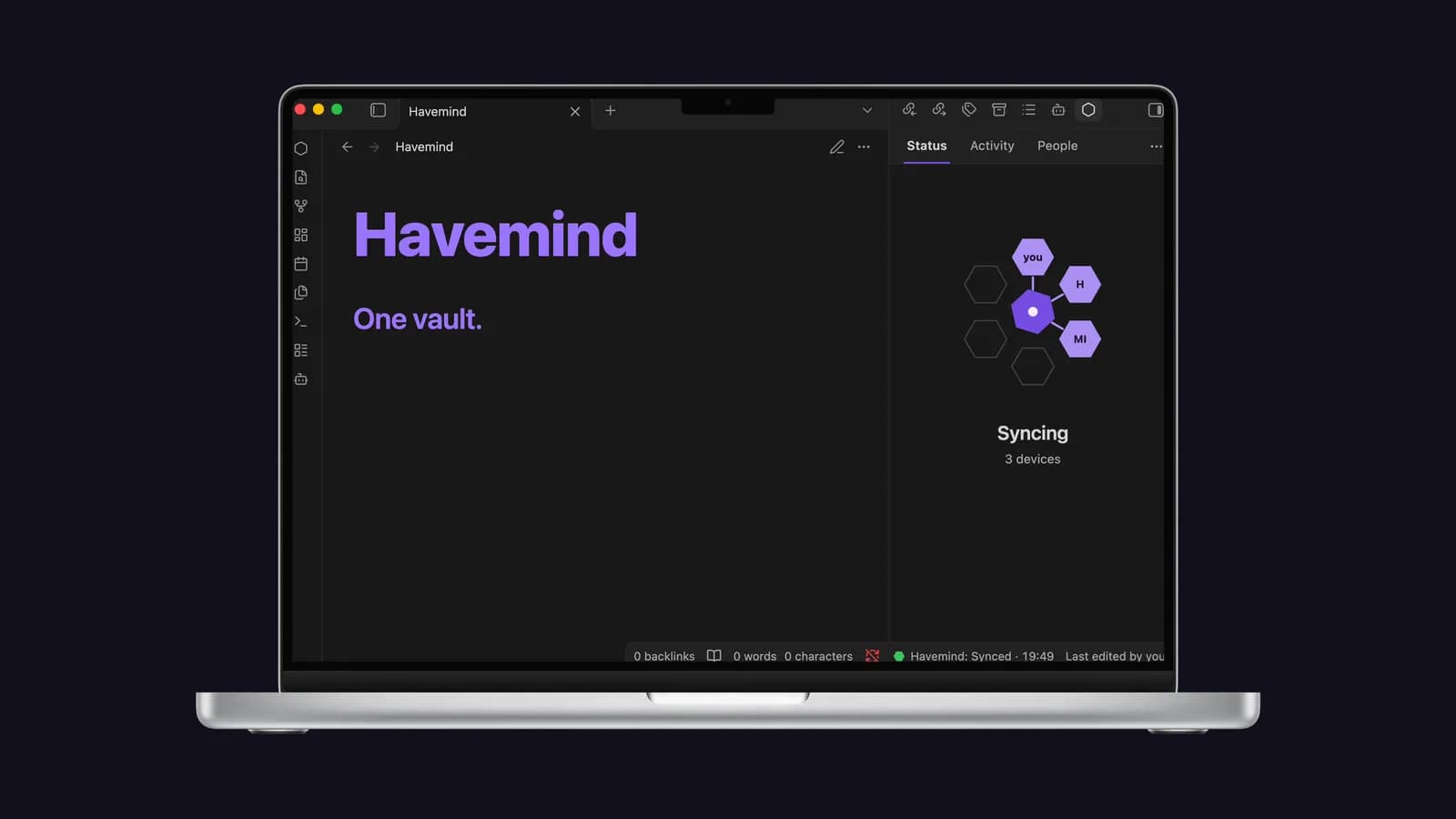This screenshot has width=1456, height=819.
Task: Open the Havemind hexagon icon in left ribbon
Action: pos(301,148)
